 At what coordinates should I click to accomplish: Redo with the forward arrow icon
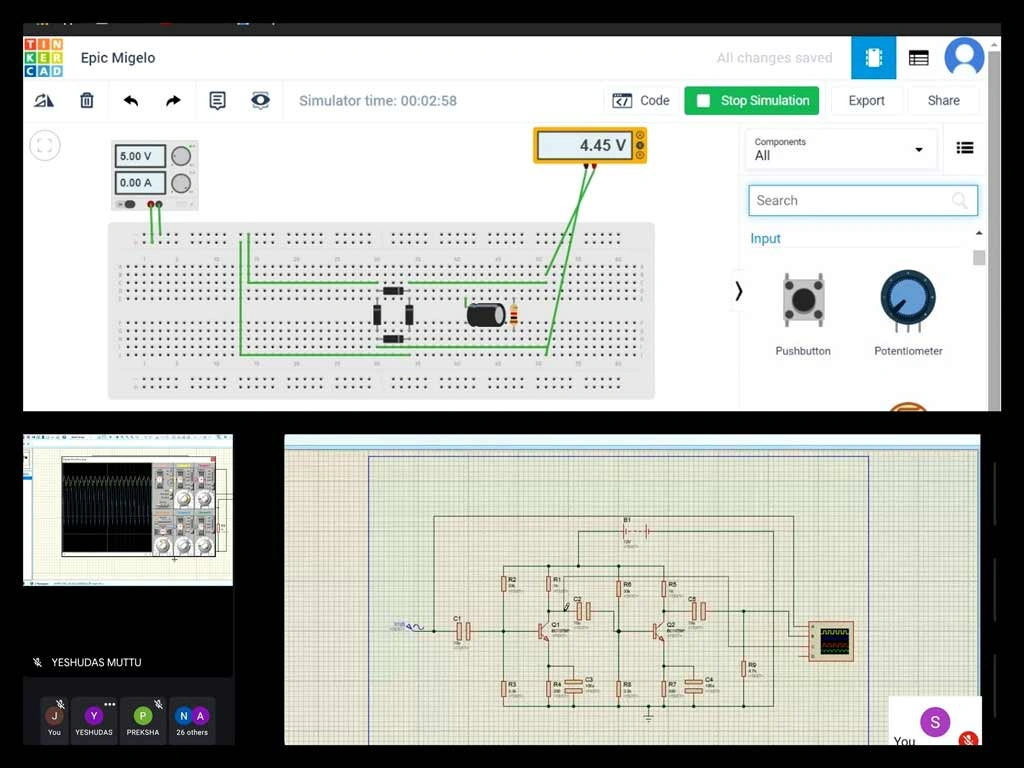(173, 101)
